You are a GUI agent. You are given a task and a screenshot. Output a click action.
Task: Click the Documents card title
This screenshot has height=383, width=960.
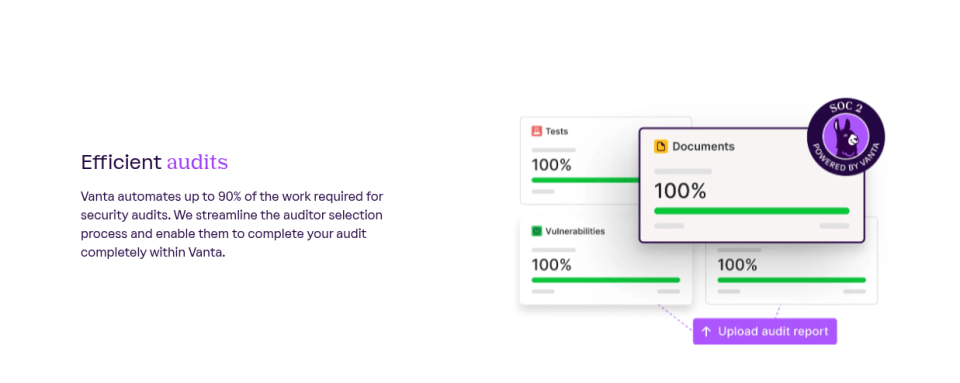coord(703,147)
